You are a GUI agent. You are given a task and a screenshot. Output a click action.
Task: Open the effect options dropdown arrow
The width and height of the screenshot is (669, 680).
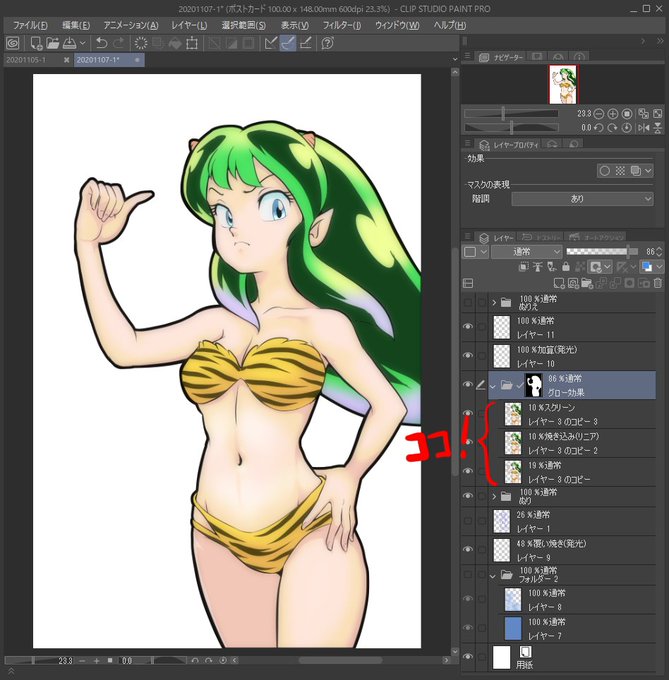[x=648, y=171]
